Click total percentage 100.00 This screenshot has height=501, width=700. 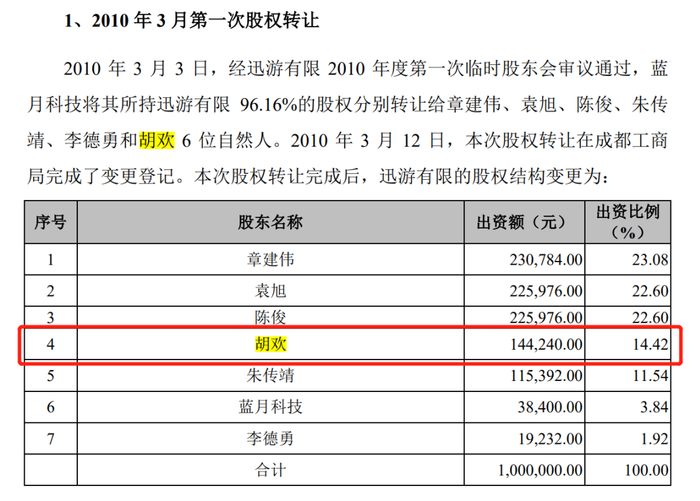pos(646,470)
